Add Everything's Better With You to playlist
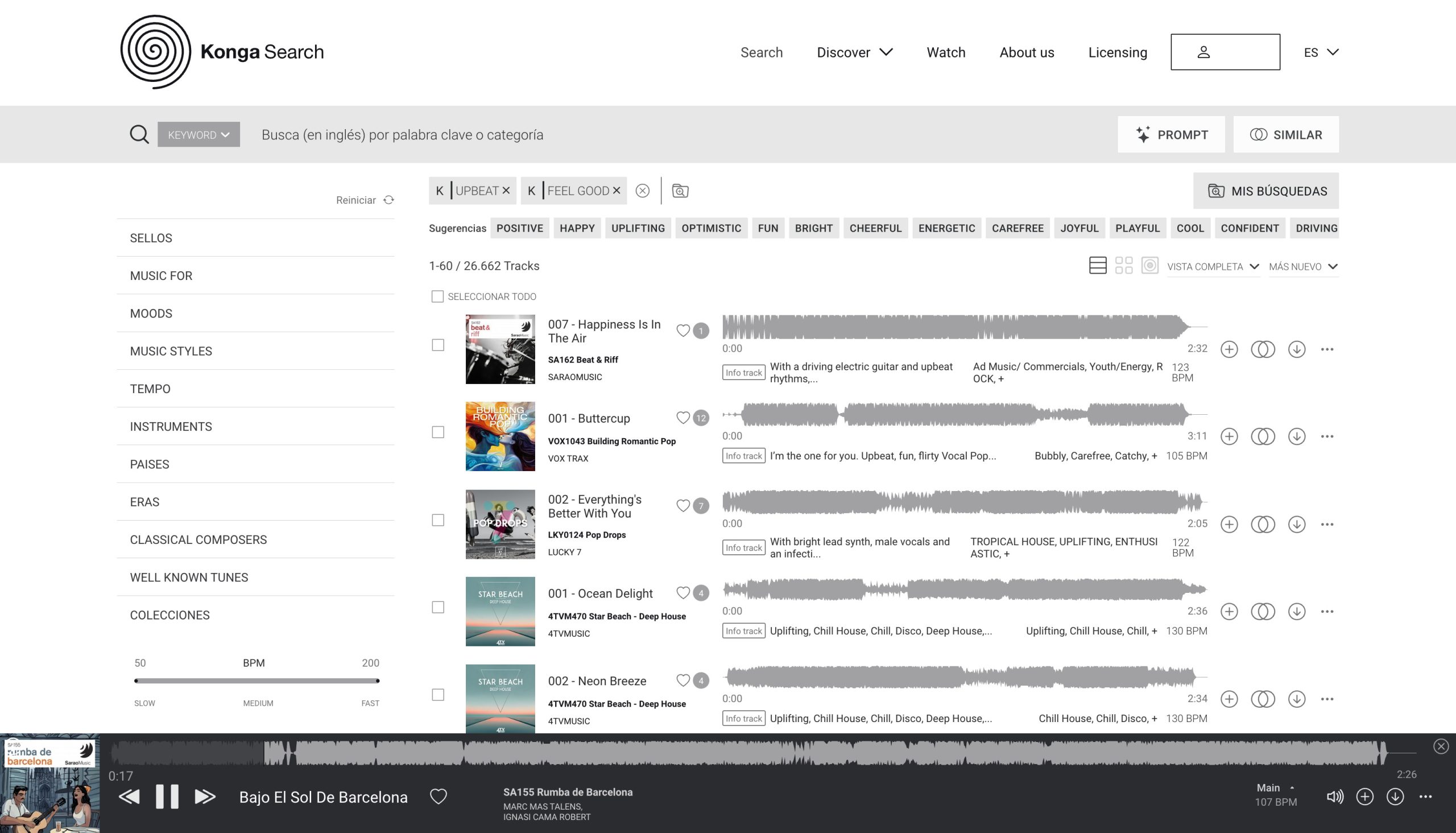This screenshot has width=1456, height=833. (1229, 524)
